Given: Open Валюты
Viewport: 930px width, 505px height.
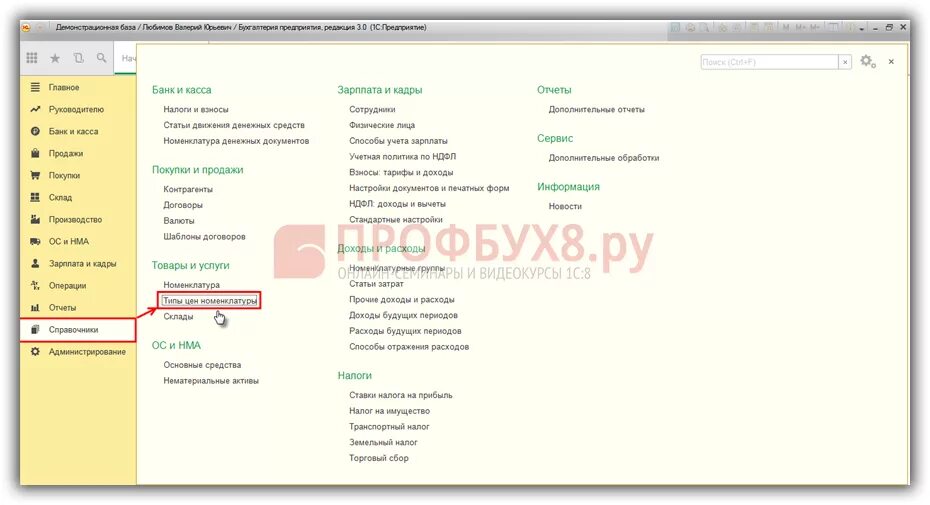Looking at the screenshot, I should pyautogui.click(x=179, y=221).
